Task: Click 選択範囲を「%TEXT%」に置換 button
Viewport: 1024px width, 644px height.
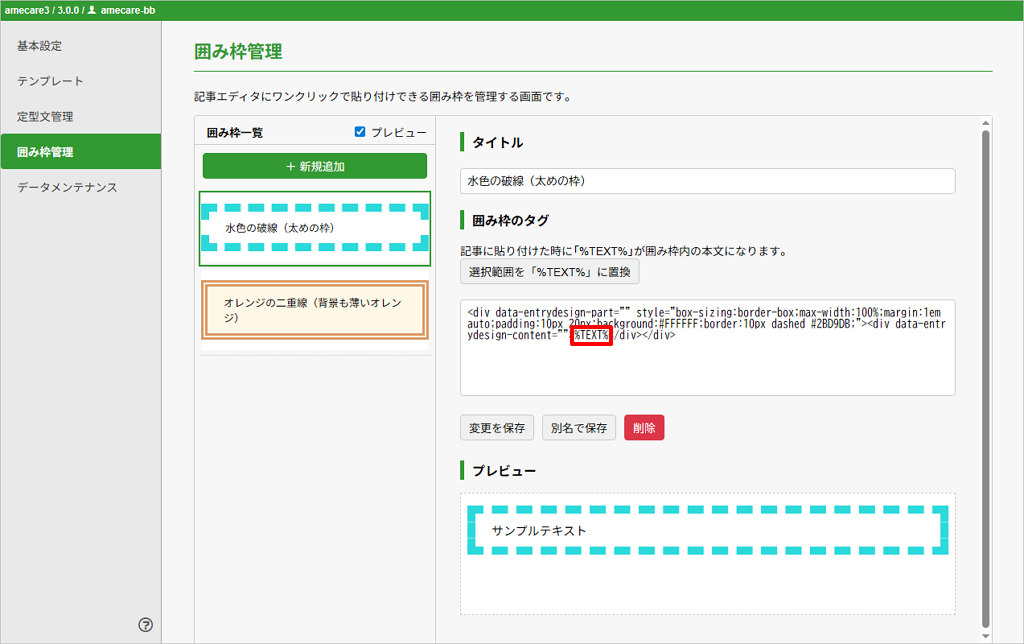Action: (x=549, y=272)
